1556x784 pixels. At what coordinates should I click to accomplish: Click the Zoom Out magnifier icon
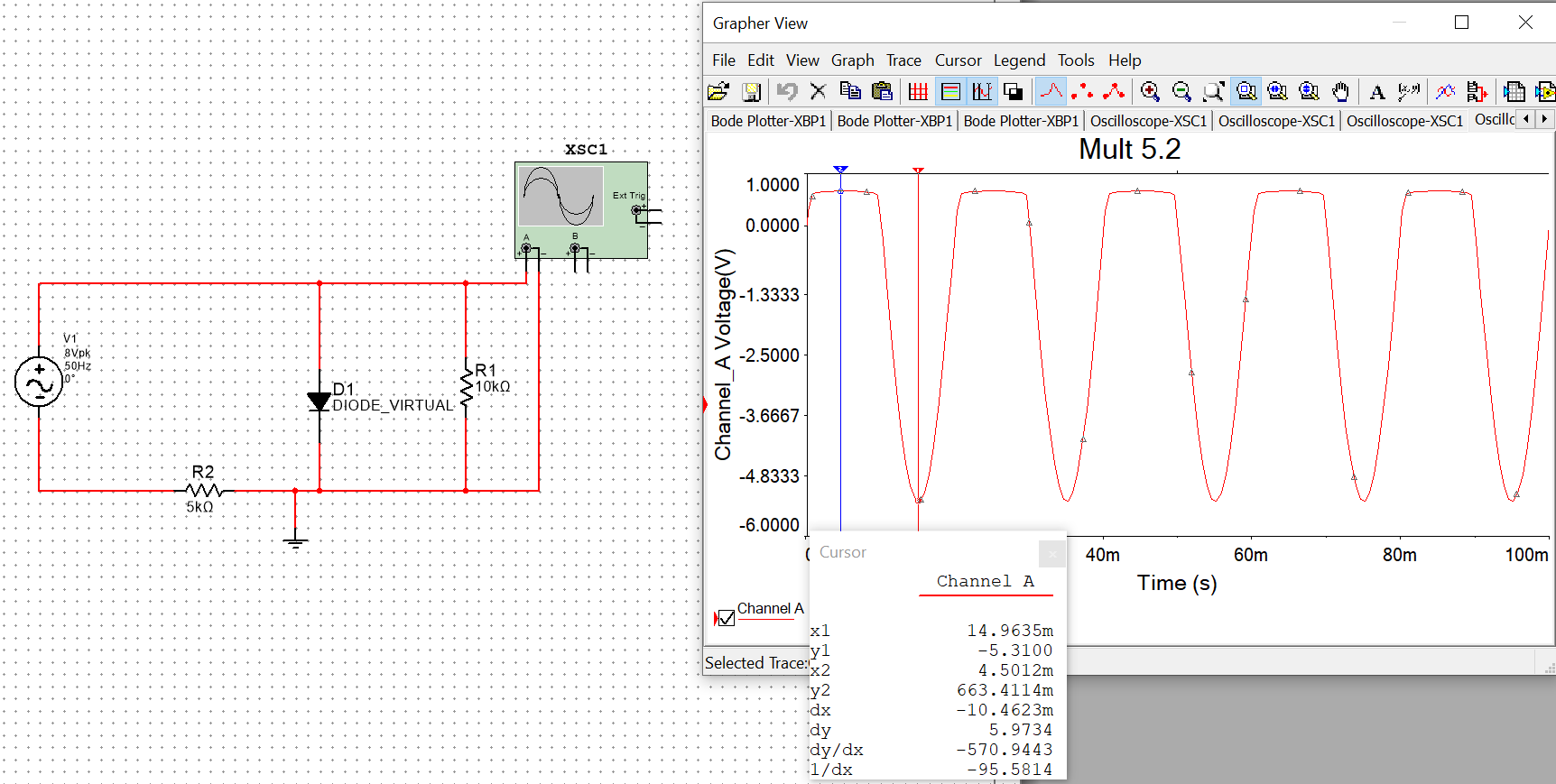[x=1181, y=91]
